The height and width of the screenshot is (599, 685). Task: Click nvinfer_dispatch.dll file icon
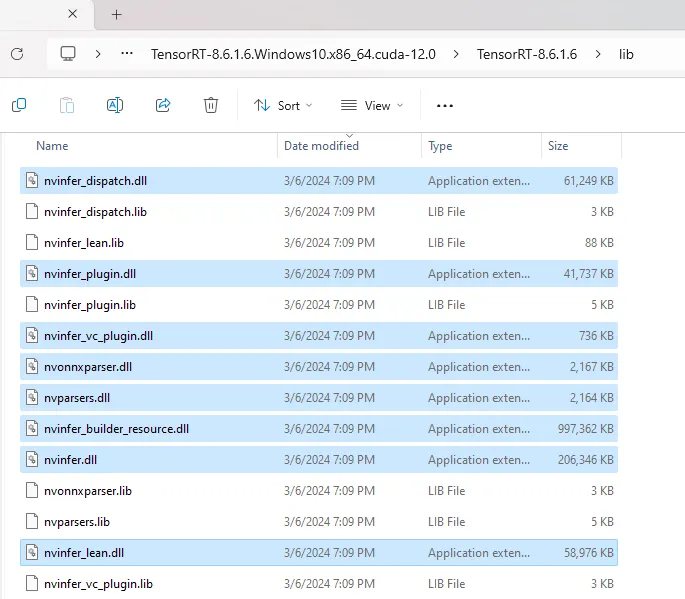pos(32,180)
